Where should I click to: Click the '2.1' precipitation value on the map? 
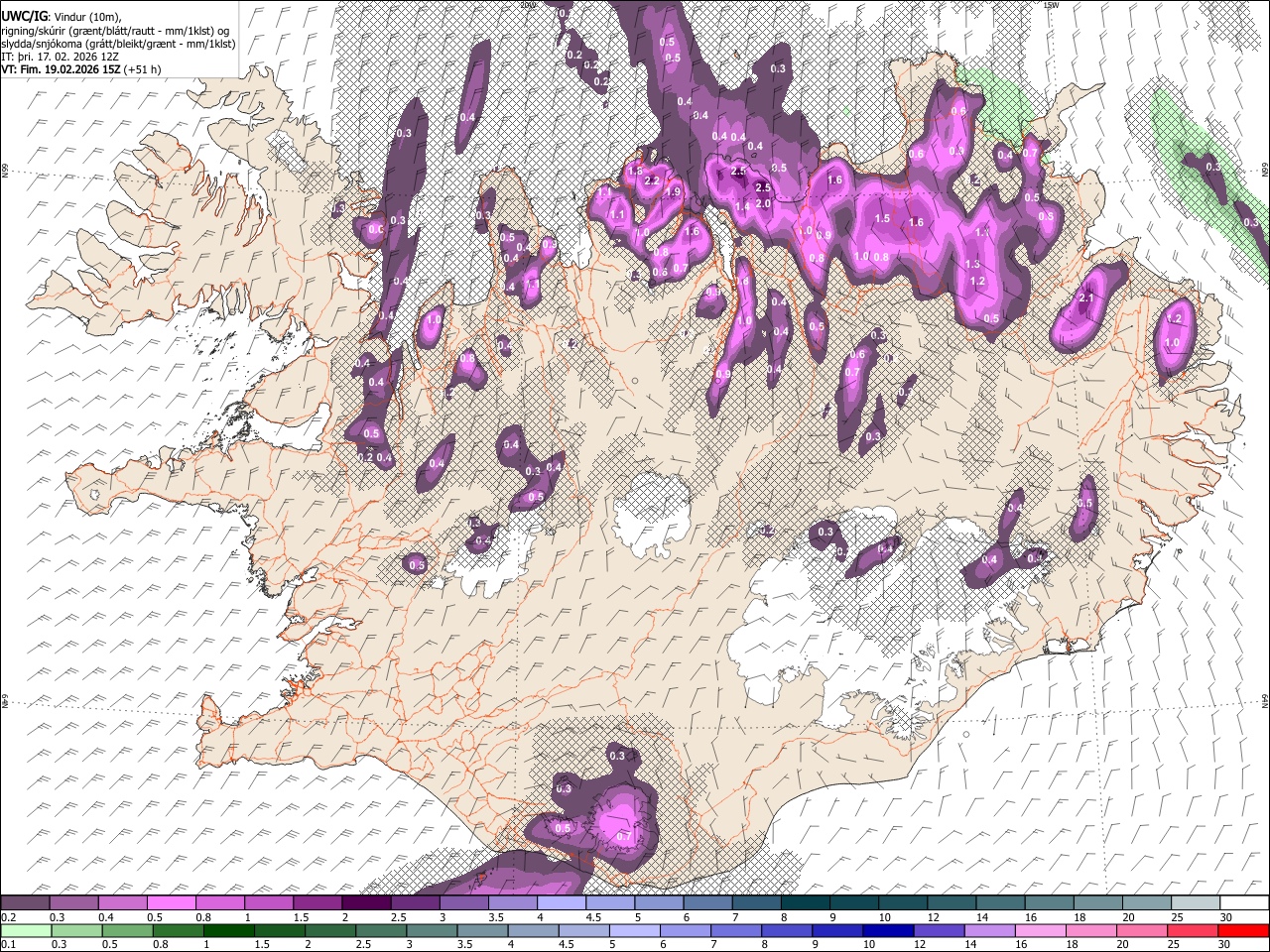[1085, 298]
